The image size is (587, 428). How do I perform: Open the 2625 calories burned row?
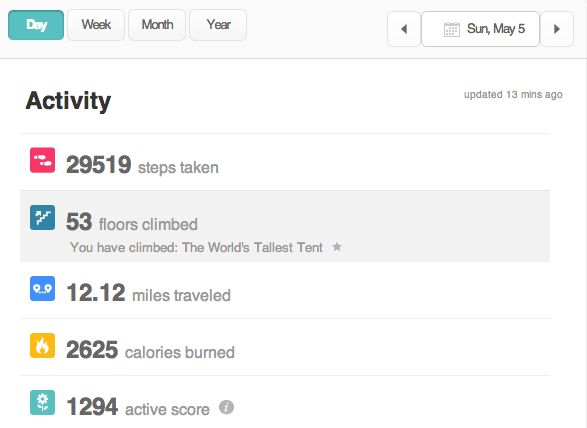tap(285, 347)
